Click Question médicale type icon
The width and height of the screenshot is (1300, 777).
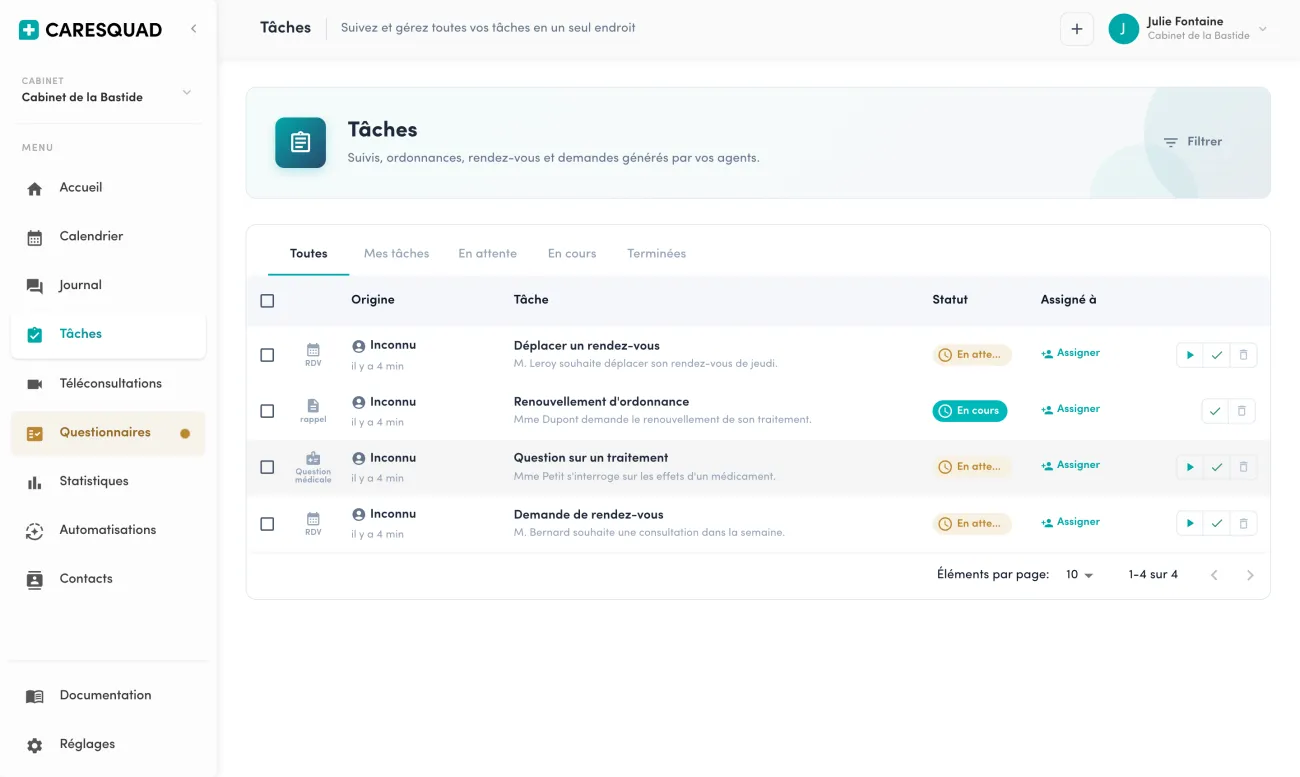pyautogui.click(x=313, y=467)
